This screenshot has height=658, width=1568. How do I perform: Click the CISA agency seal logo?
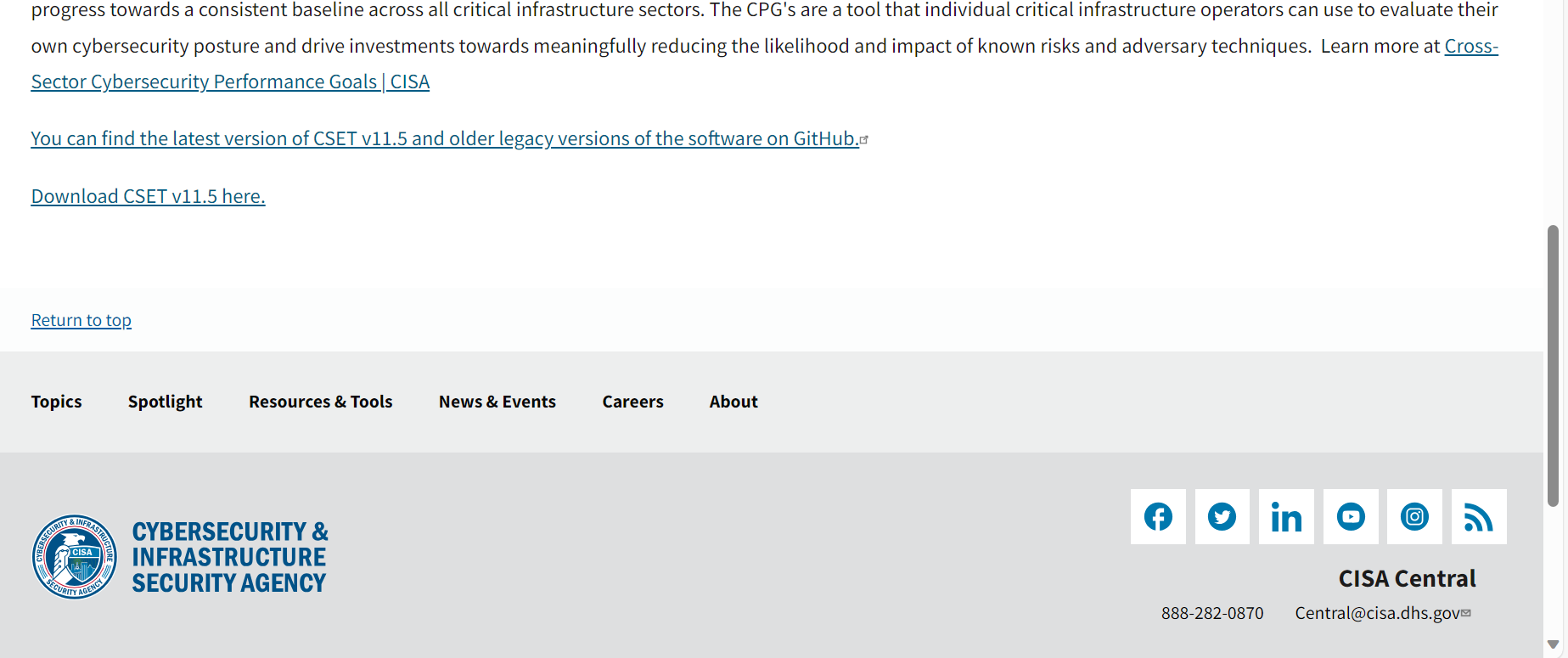coord(75,557)
